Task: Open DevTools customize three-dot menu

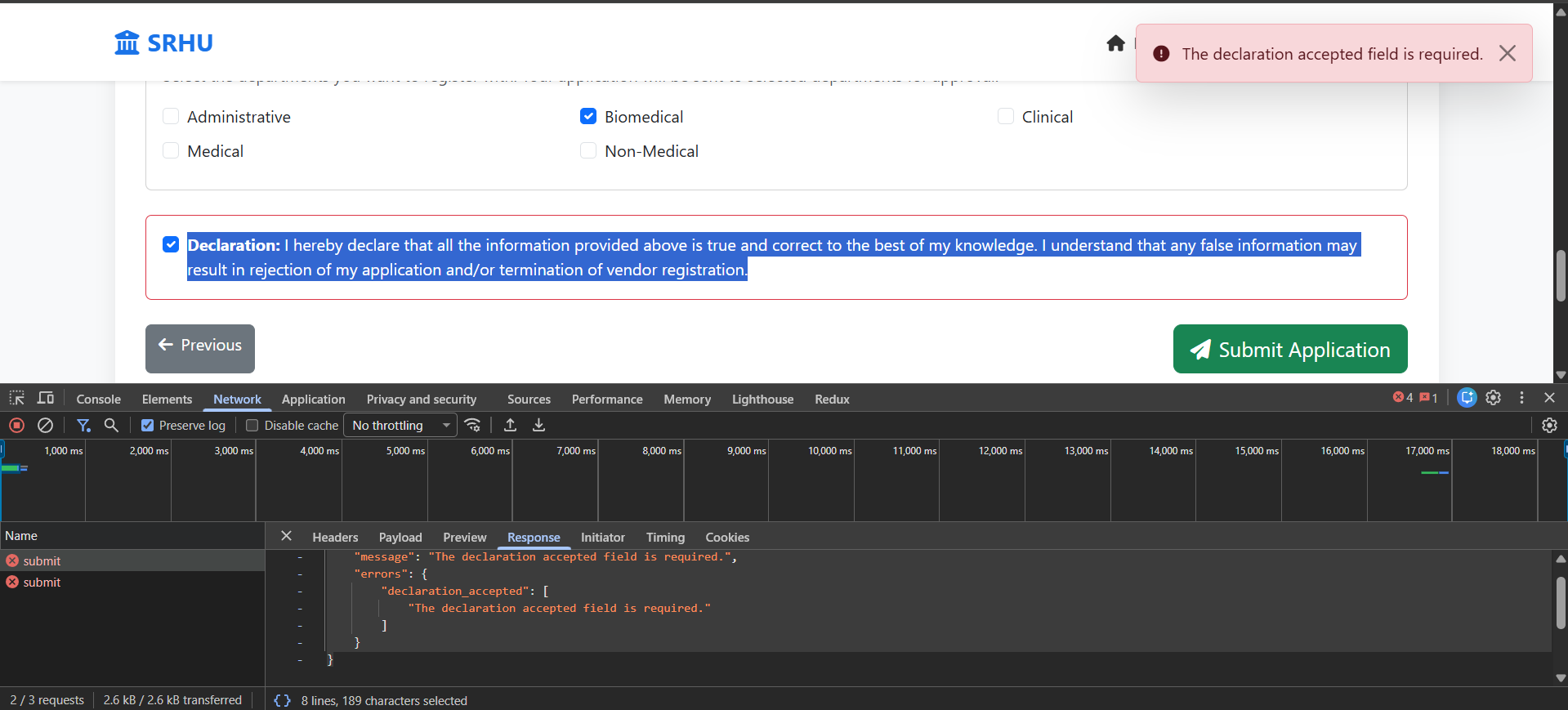Action: click(1521, 398)
